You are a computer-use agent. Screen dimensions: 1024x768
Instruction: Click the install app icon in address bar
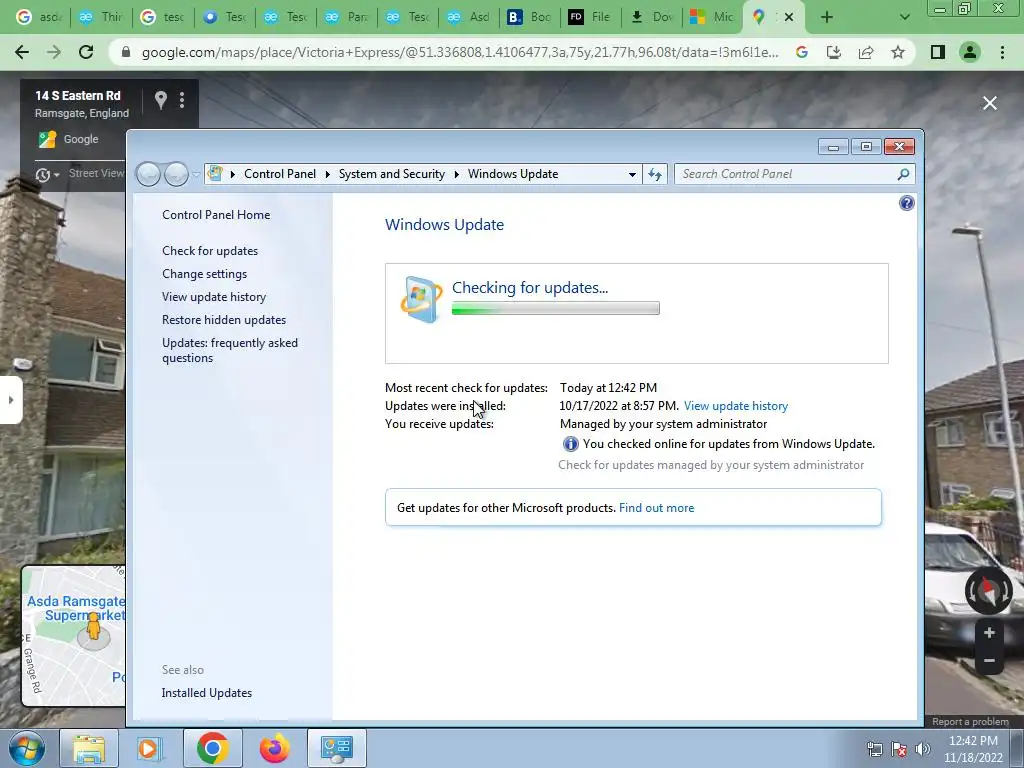[x=834, y=52]
